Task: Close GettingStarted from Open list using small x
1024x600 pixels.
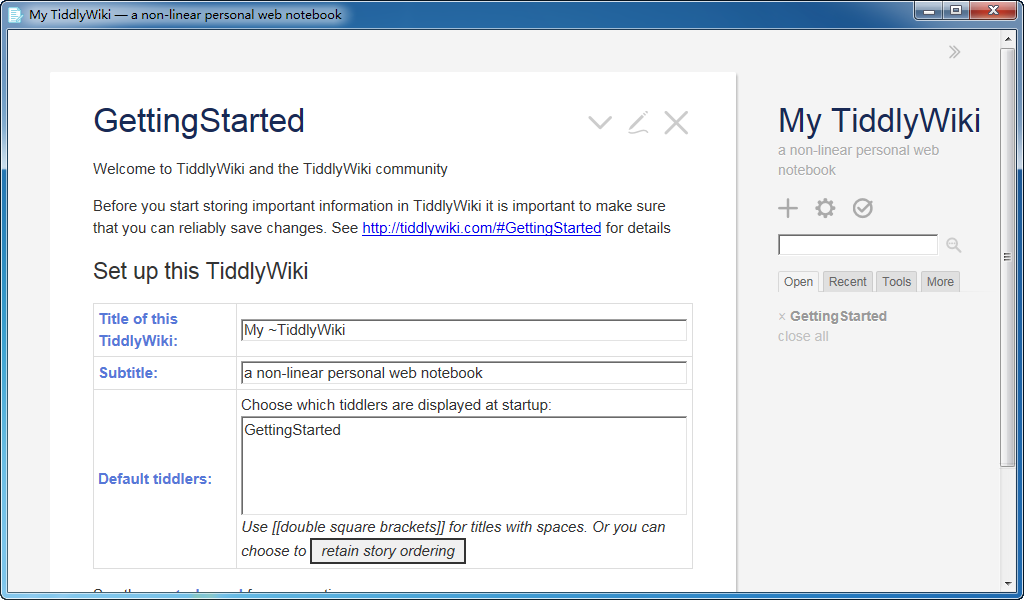Action: click(x=782, y=317)
